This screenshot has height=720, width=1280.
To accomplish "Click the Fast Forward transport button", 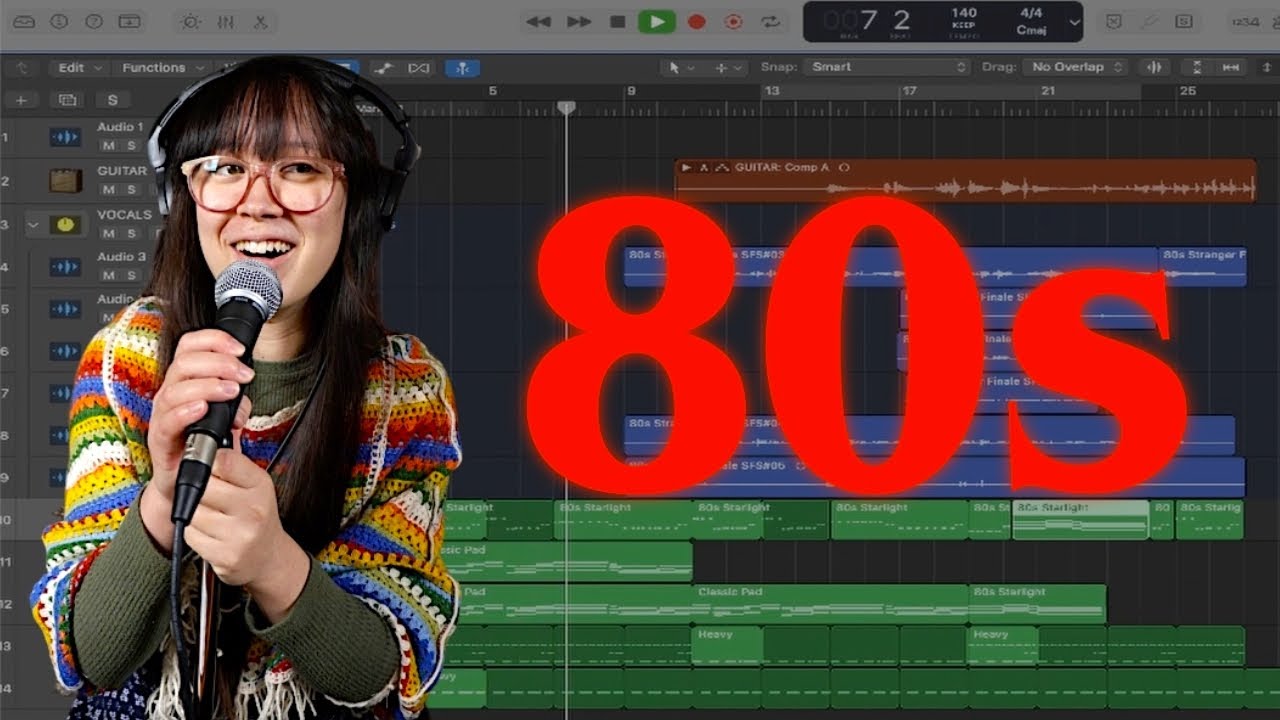I will (x=579, y=21).
